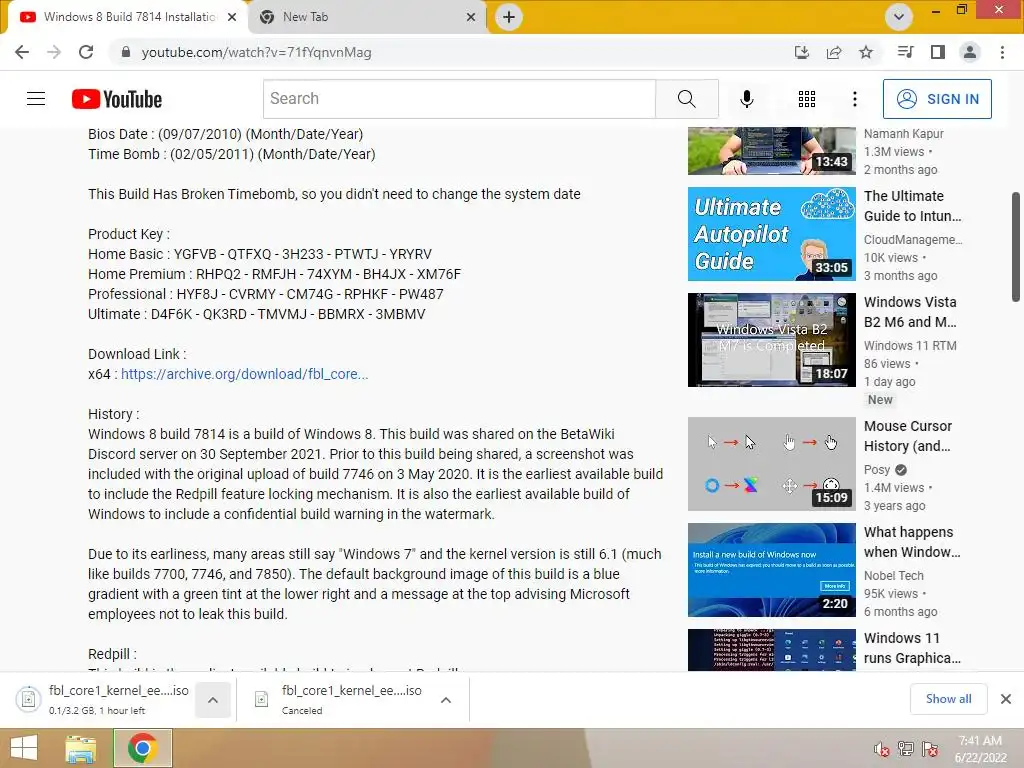1024x768 pixels.
Task: Click the address bar URL
Action: (256, 52)
